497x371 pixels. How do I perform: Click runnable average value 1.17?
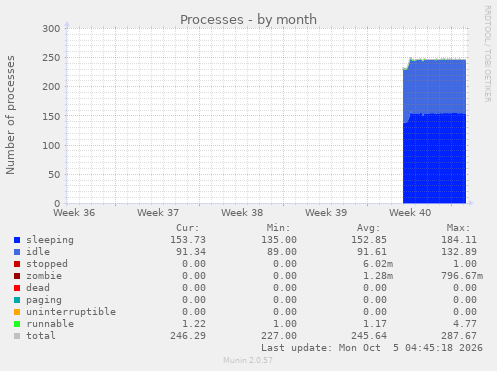375,324
